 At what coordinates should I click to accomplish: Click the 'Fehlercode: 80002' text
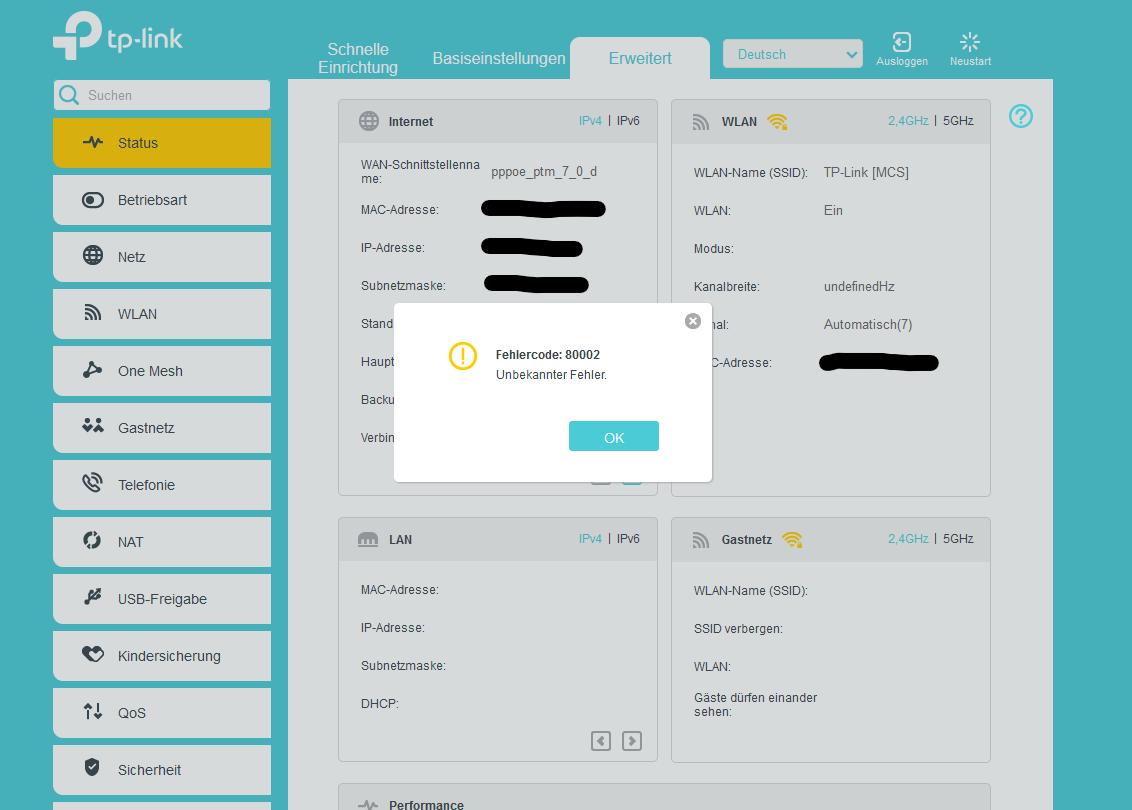(547, 354)
